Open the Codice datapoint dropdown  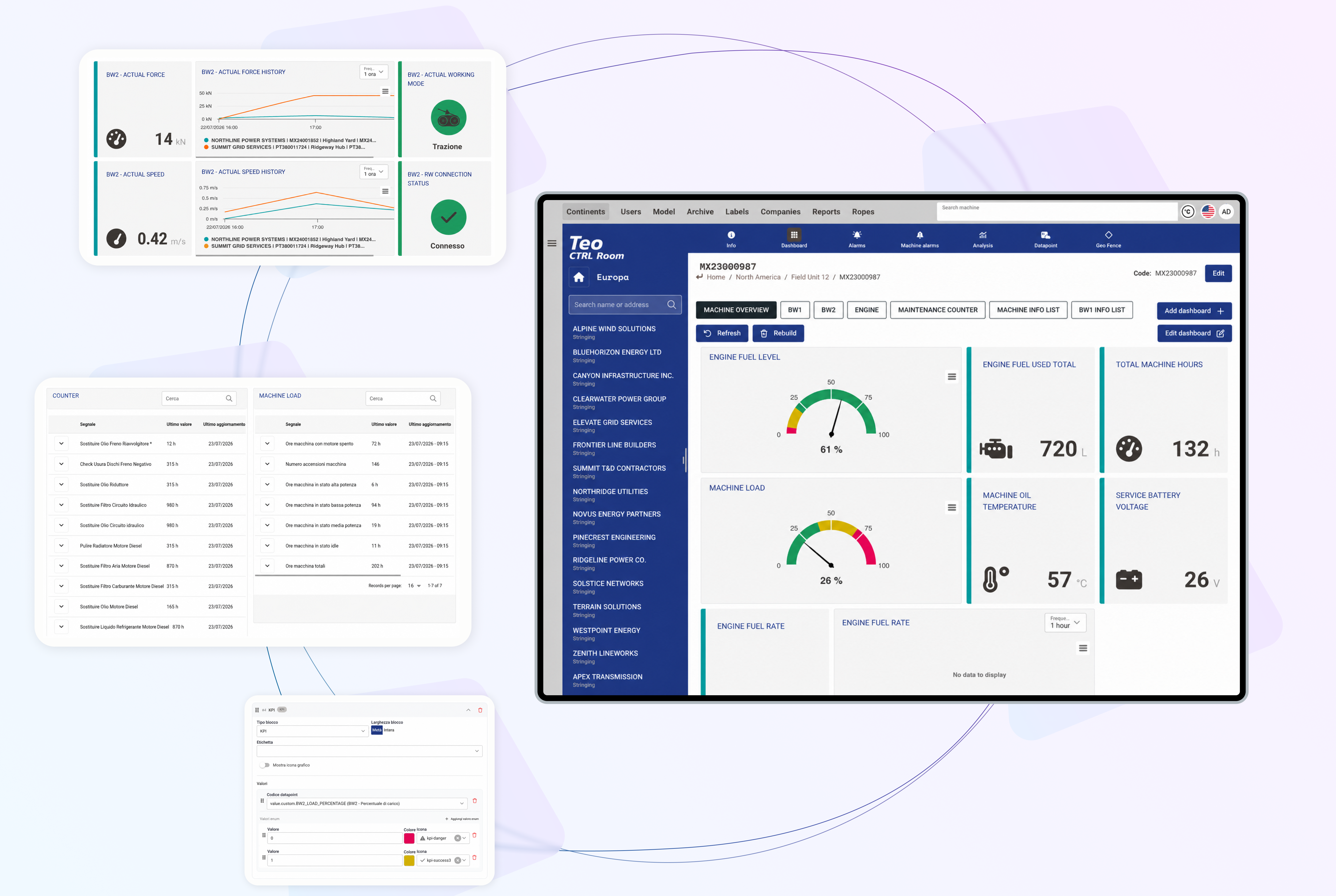coord(367,803)
